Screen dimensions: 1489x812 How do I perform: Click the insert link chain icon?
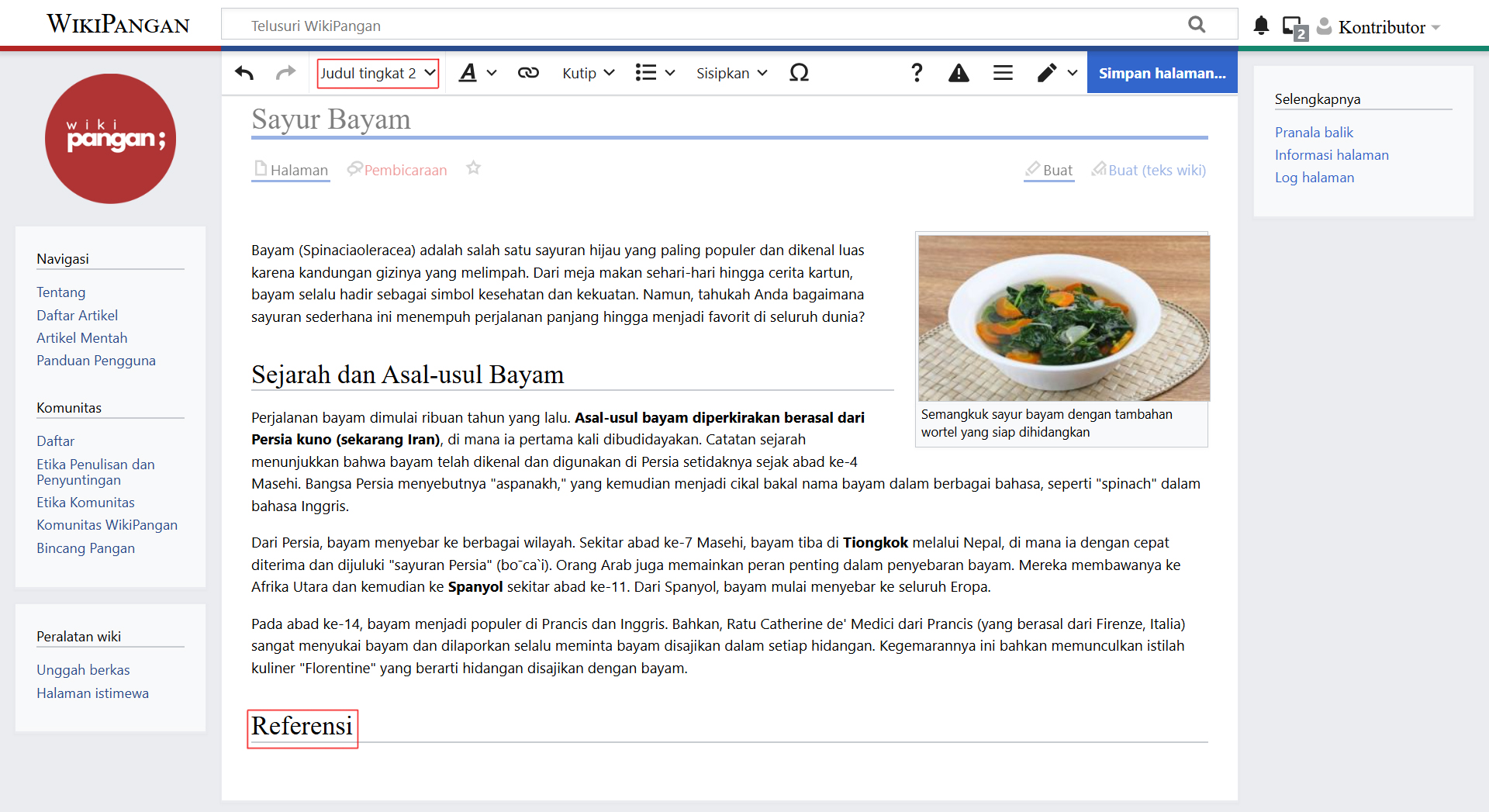pyautogui.click(x=528, y=73)
